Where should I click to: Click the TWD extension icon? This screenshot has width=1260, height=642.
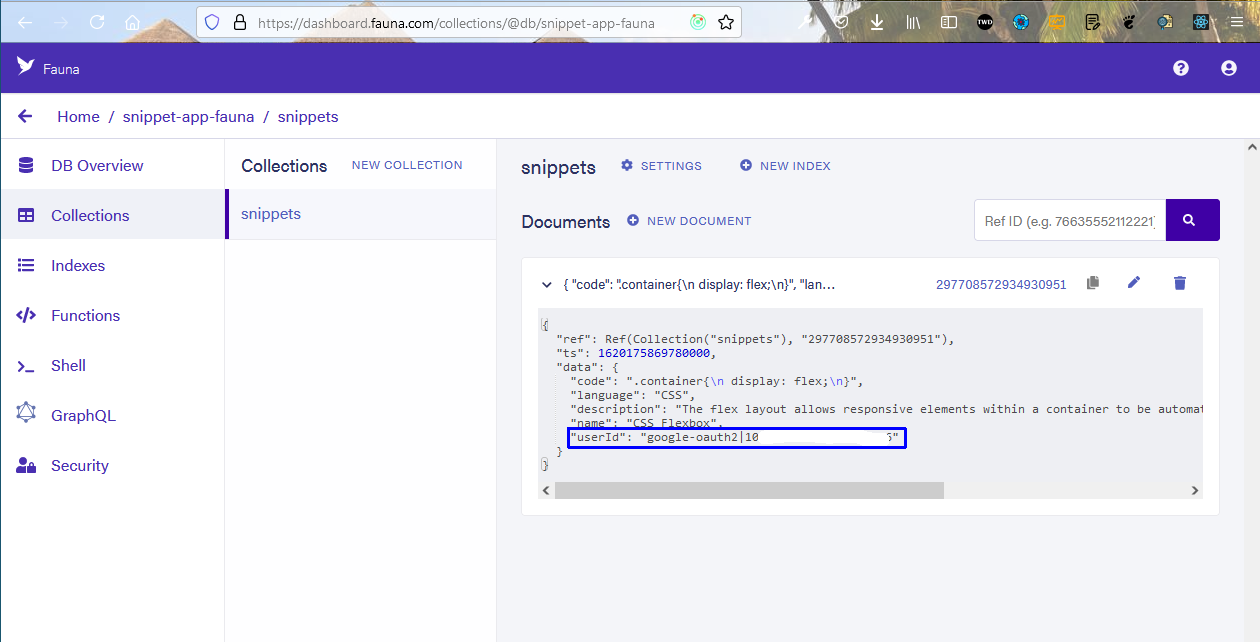tap(985, 22)
